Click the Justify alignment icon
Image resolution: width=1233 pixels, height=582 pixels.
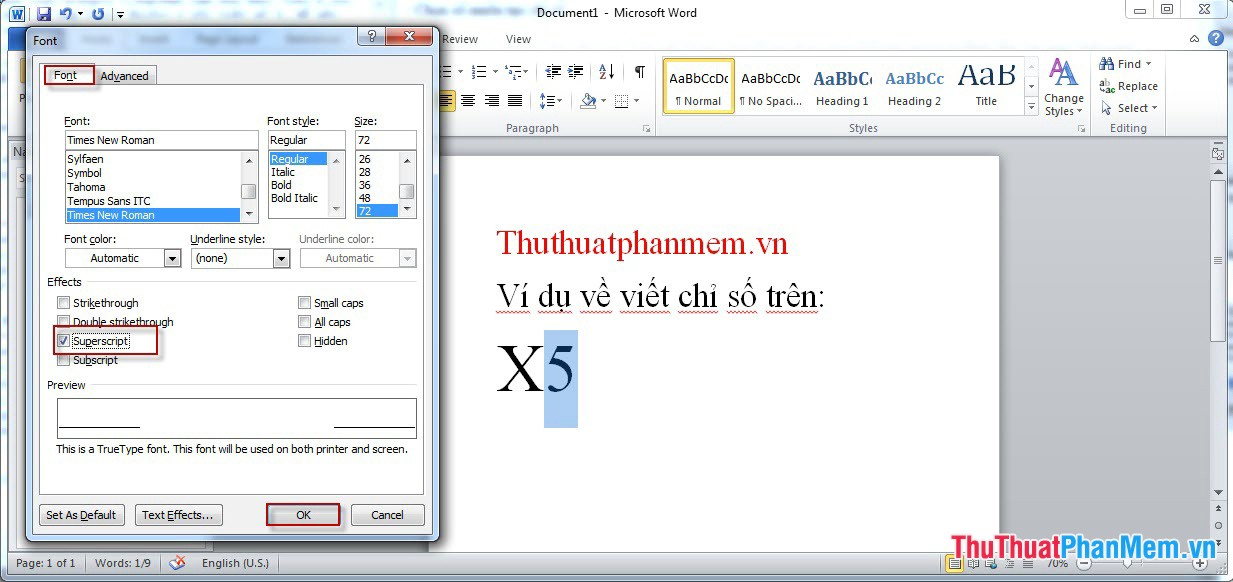[516, 100]
